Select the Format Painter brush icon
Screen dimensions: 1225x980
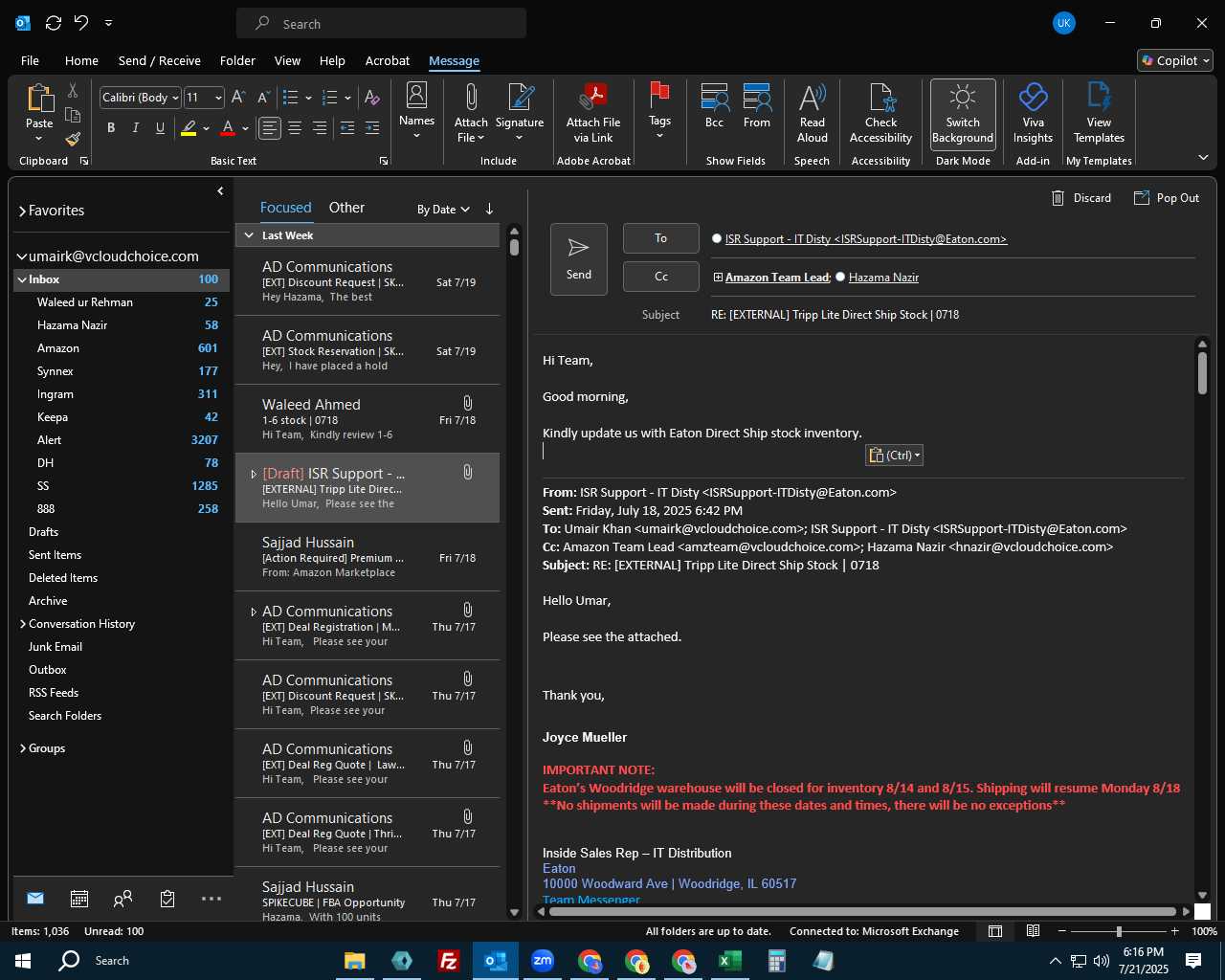click(73, 139)
